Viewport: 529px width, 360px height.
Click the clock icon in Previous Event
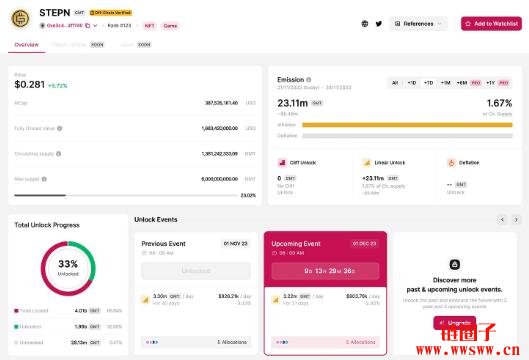coord(144,253)
